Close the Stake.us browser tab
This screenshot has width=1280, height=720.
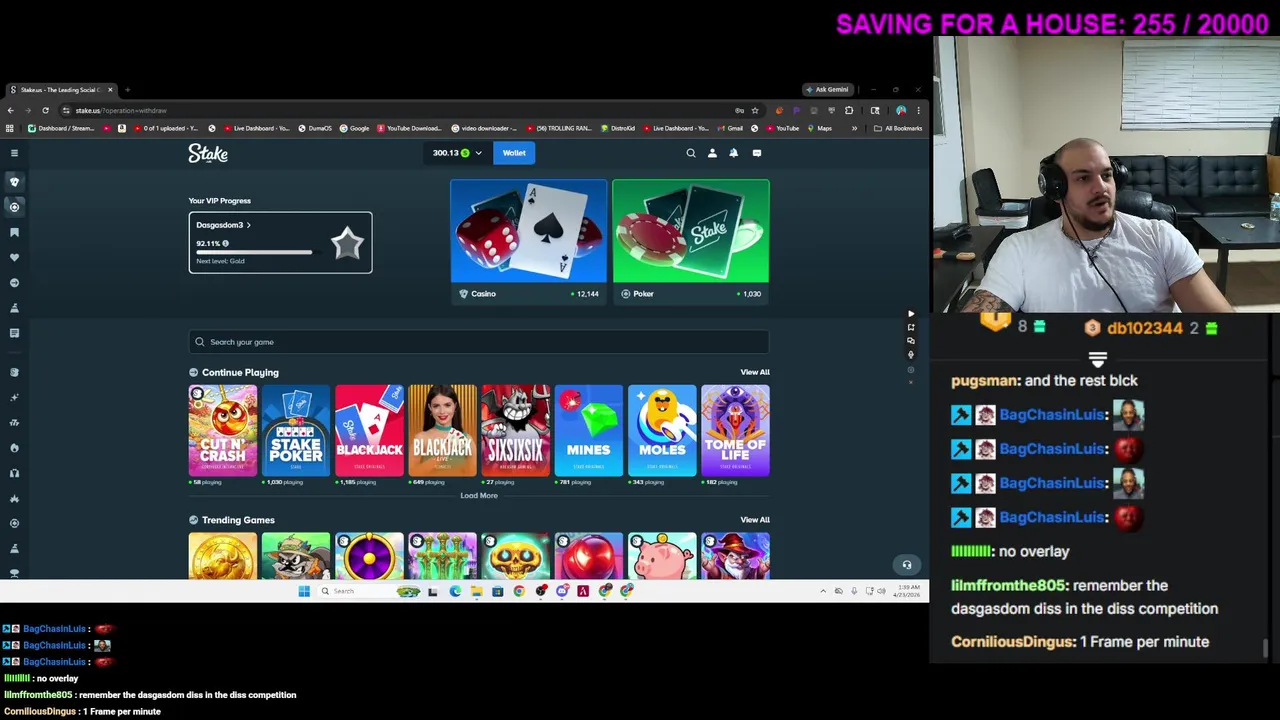click(x=110, y=90)
